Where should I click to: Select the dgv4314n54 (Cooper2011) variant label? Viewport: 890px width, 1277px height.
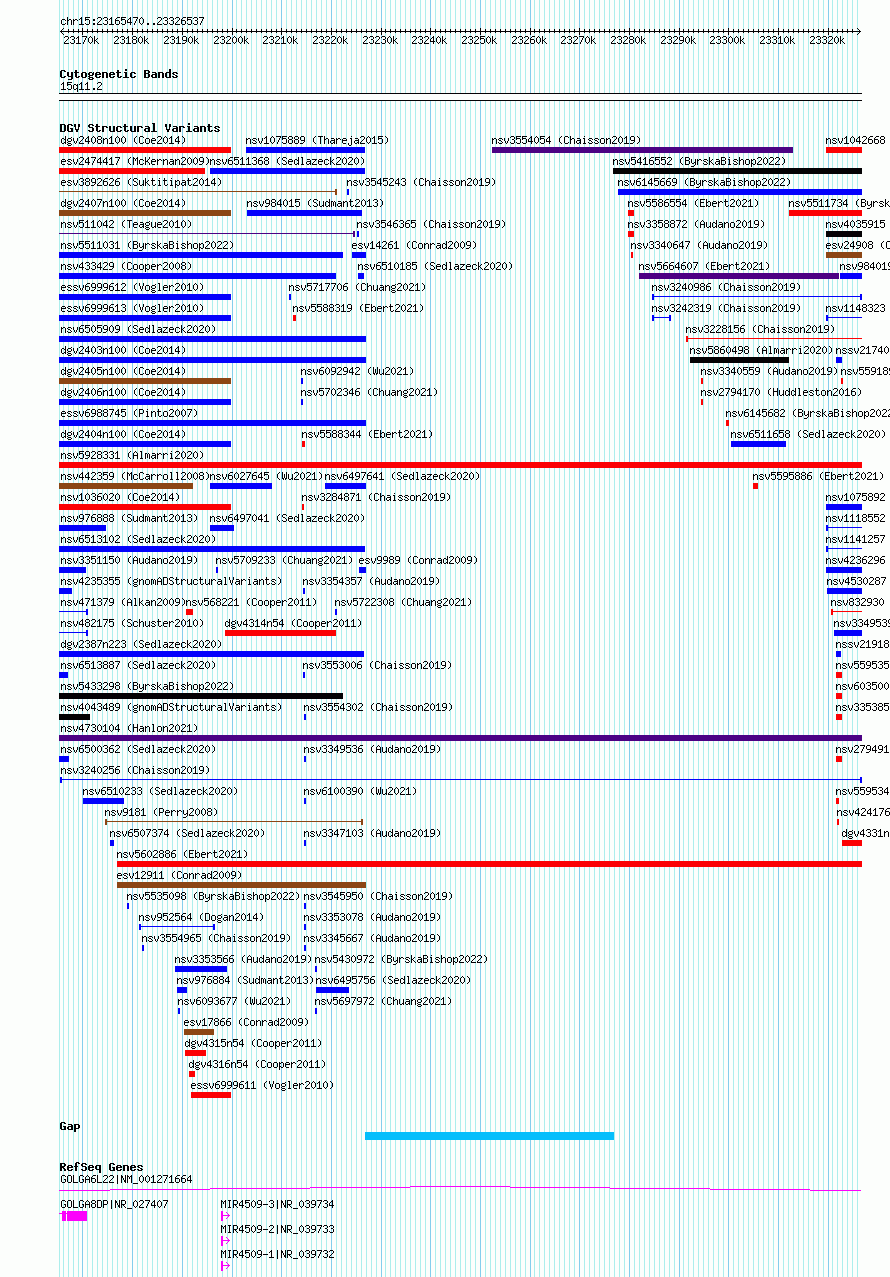292,623
